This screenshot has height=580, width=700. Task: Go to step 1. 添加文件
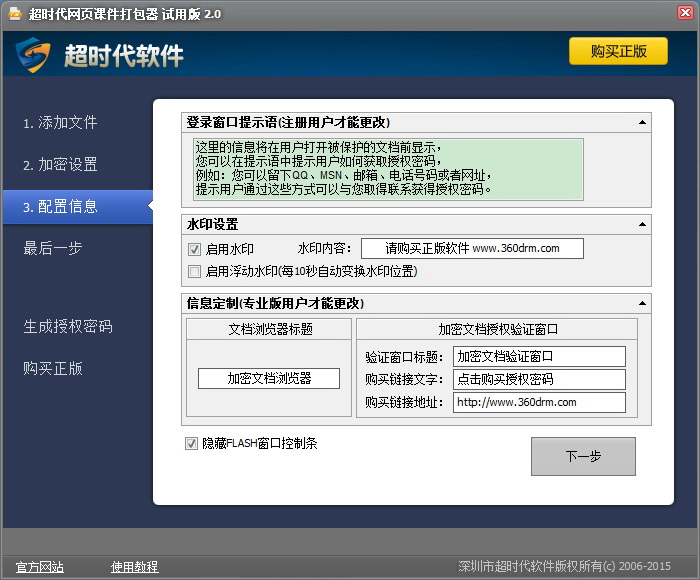point(60,123)
